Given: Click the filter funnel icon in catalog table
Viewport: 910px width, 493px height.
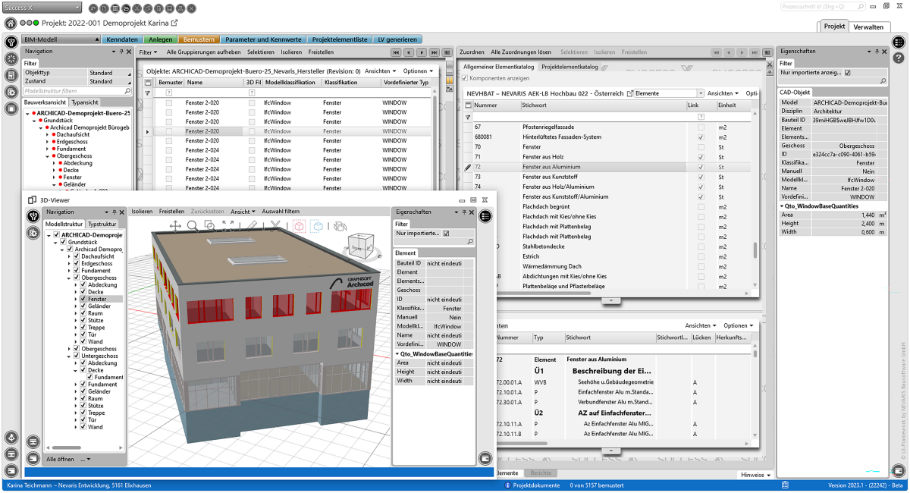Looking at the screenshot, I should (x=468, y=117).
